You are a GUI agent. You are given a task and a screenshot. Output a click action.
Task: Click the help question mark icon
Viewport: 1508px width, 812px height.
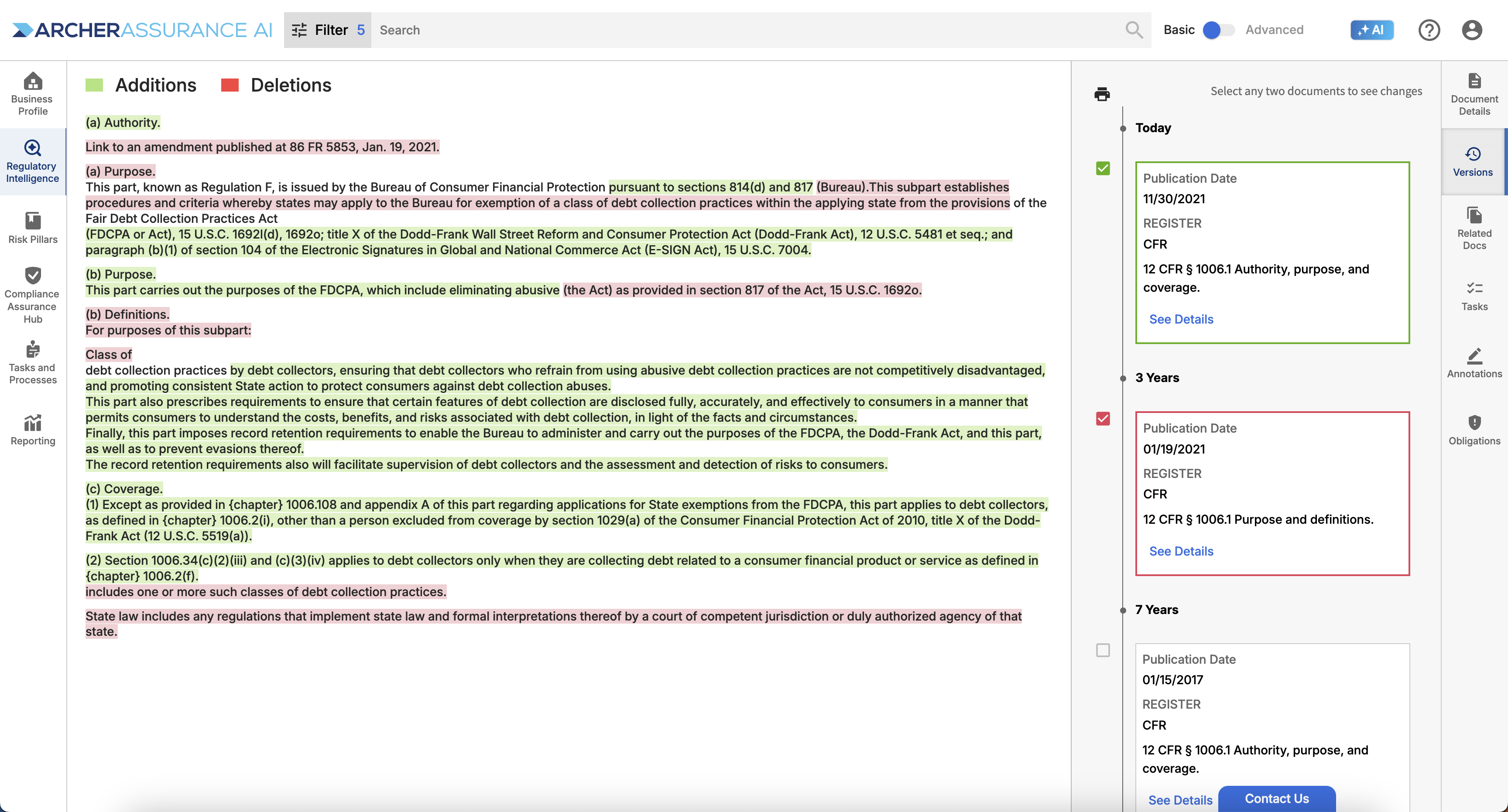click(1429, 30)
